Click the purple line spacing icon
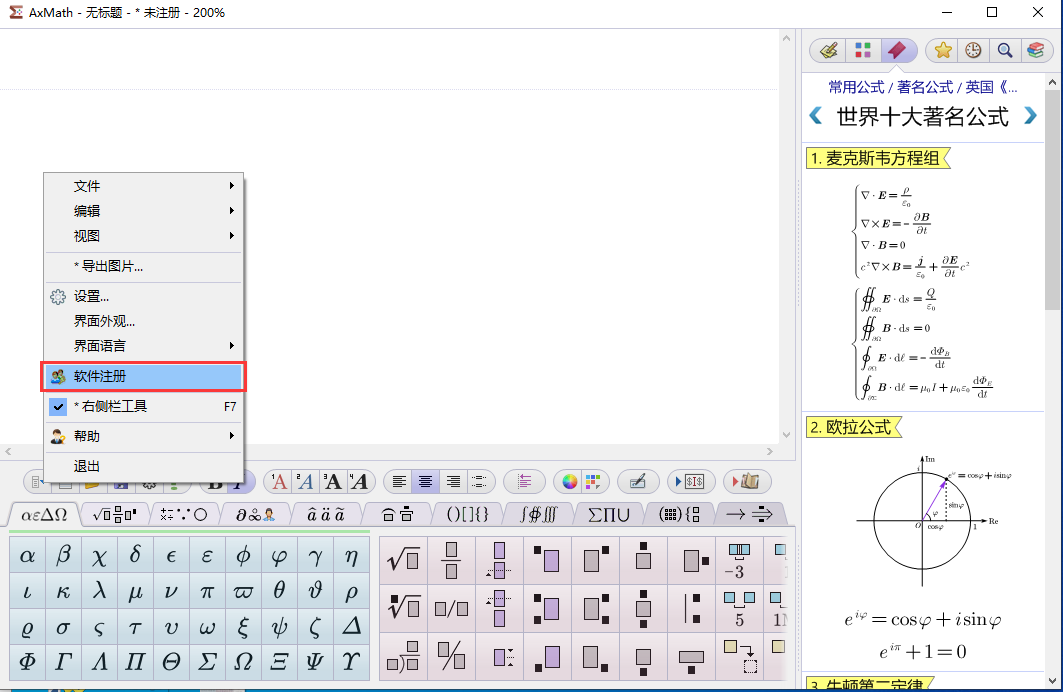 524,482
